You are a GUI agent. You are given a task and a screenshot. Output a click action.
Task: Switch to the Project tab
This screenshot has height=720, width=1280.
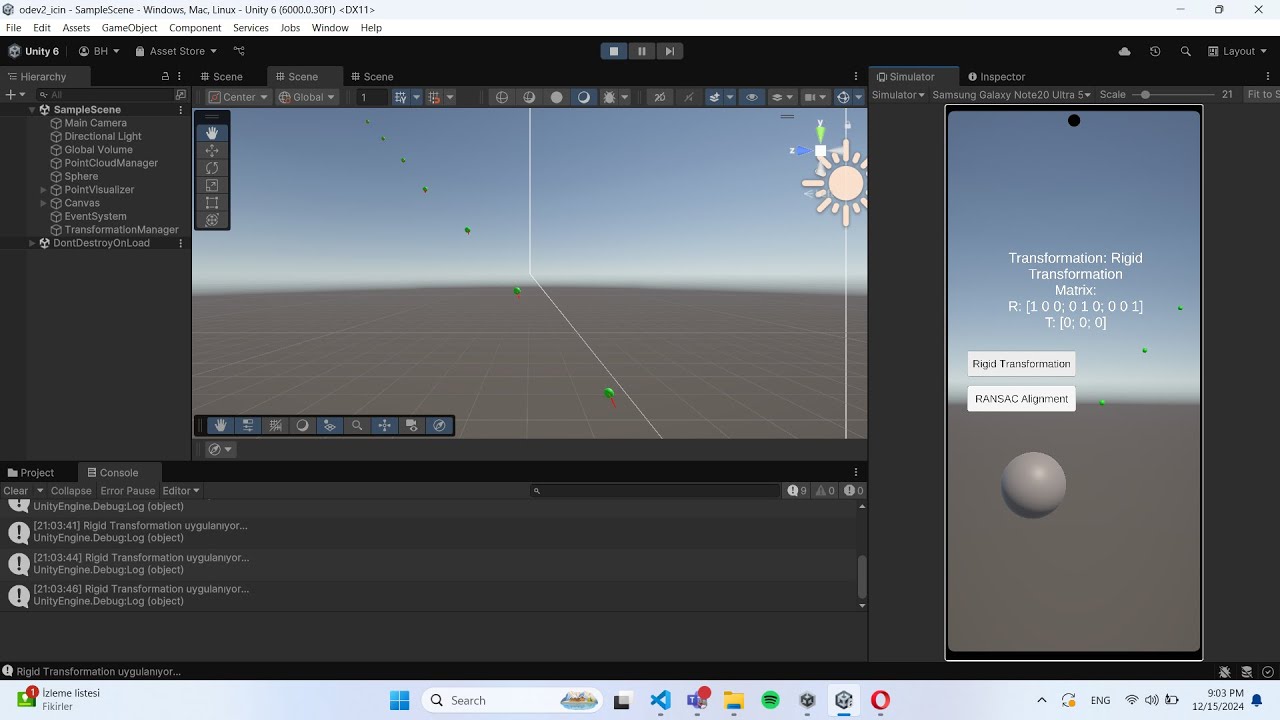pyautogui.click(x=30, y=473)
